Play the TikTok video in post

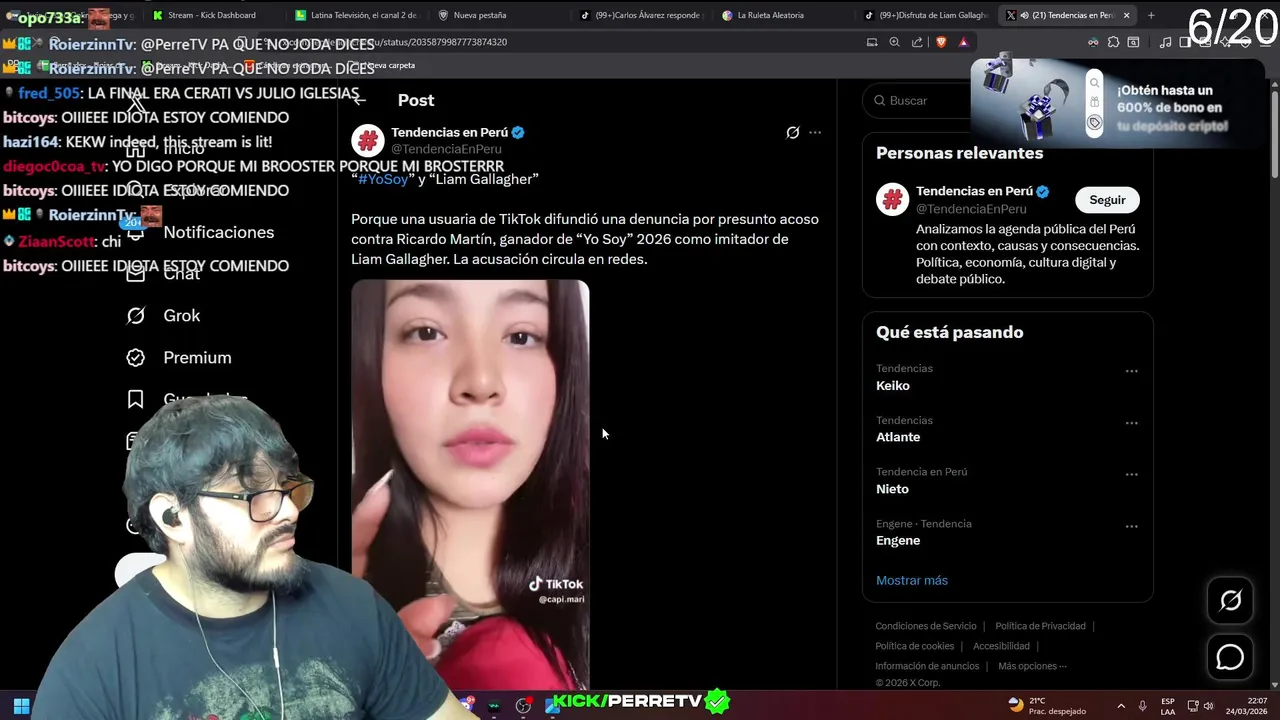(x=470, y=484)
